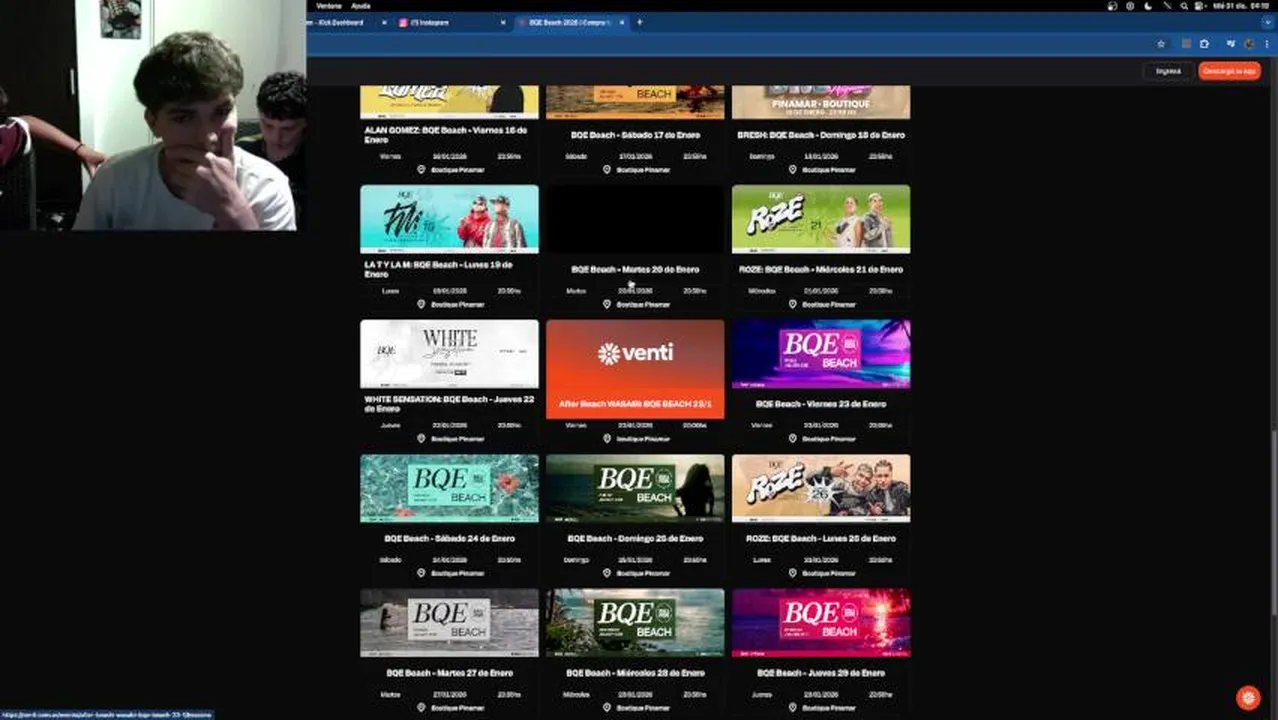1278x720 pixels.
Task: Click location pin under BRESH Domingo 18 event
Action: tap(793, 170)
